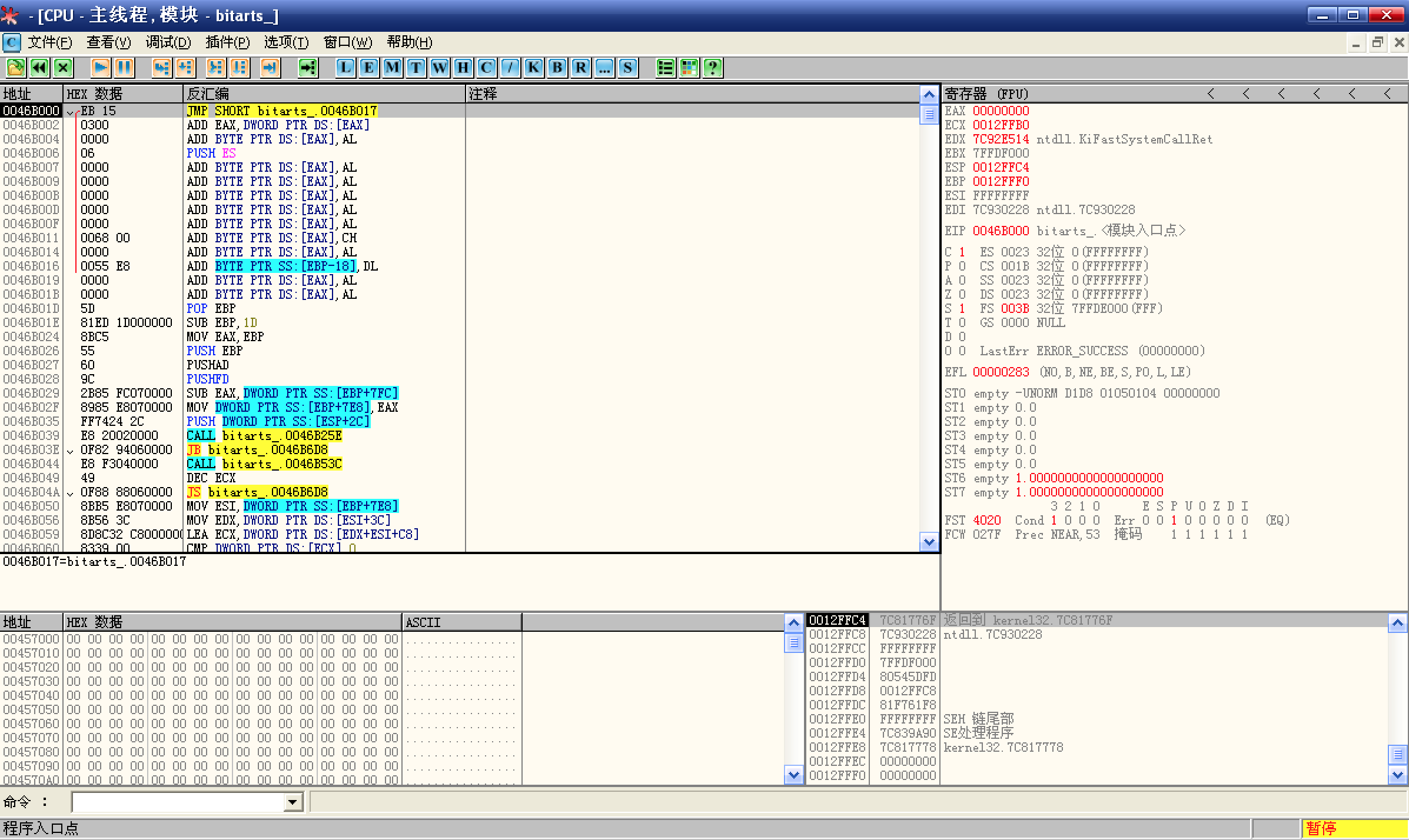This screenshot has height=840, width=1409.
Task: Click registers pane leftmost arrow
Action: [1211, 94]
